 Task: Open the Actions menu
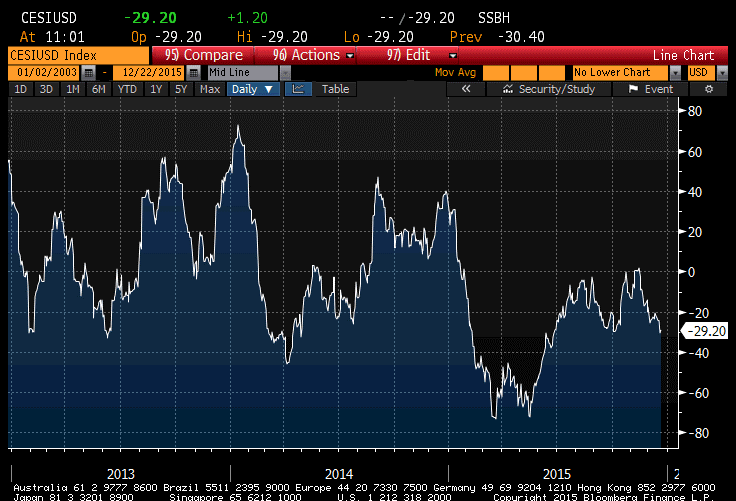pyautogui.click(x=307, y=55)
